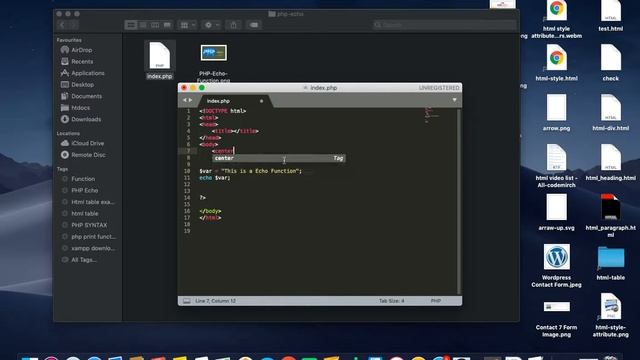Select PHP-Echo-Function image in Finder
Image resolution: width=640 pixels, height=360 pixels.
[x=213, y=63]
